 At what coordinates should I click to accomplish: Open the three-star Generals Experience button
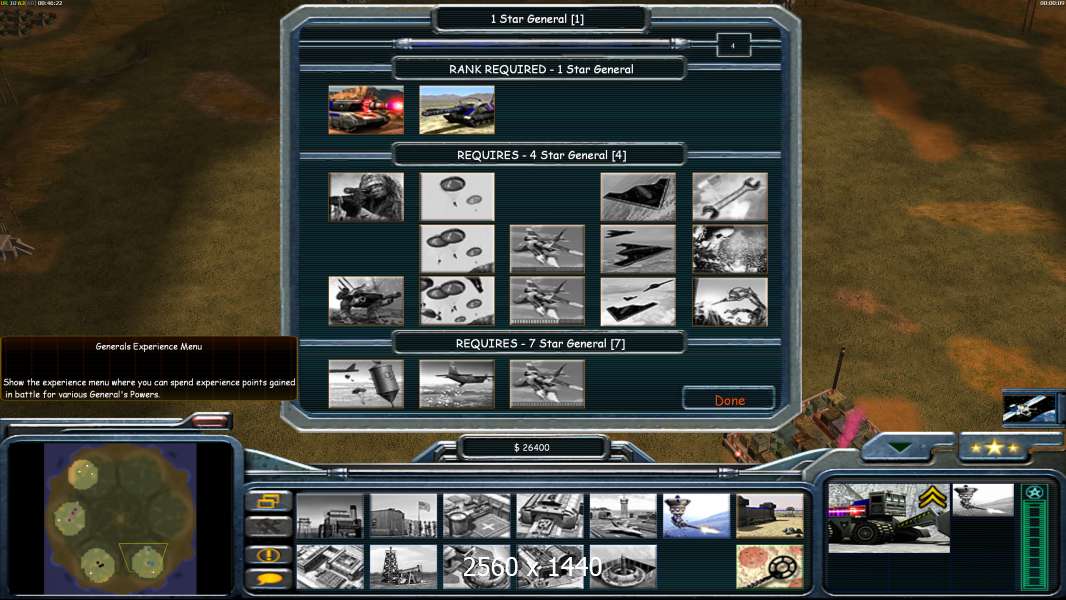994,447
